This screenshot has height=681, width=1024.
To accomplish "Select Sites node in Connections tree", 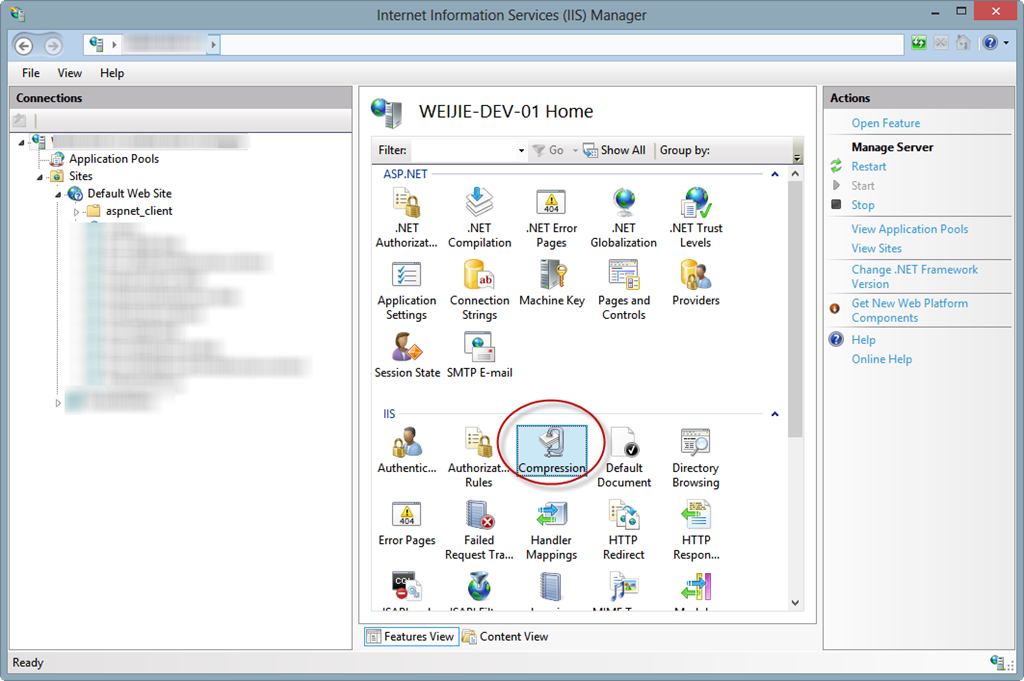I will click(x=81, y=176).
